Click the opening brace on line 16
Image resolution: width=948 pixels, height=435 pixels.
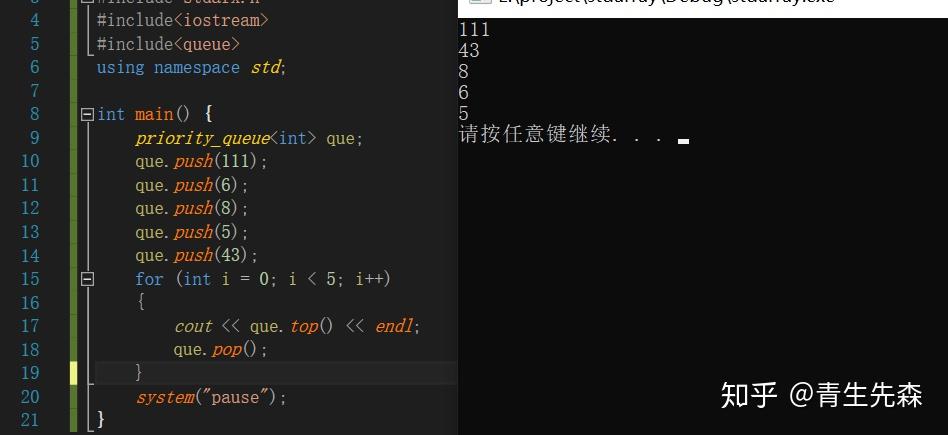140,303
